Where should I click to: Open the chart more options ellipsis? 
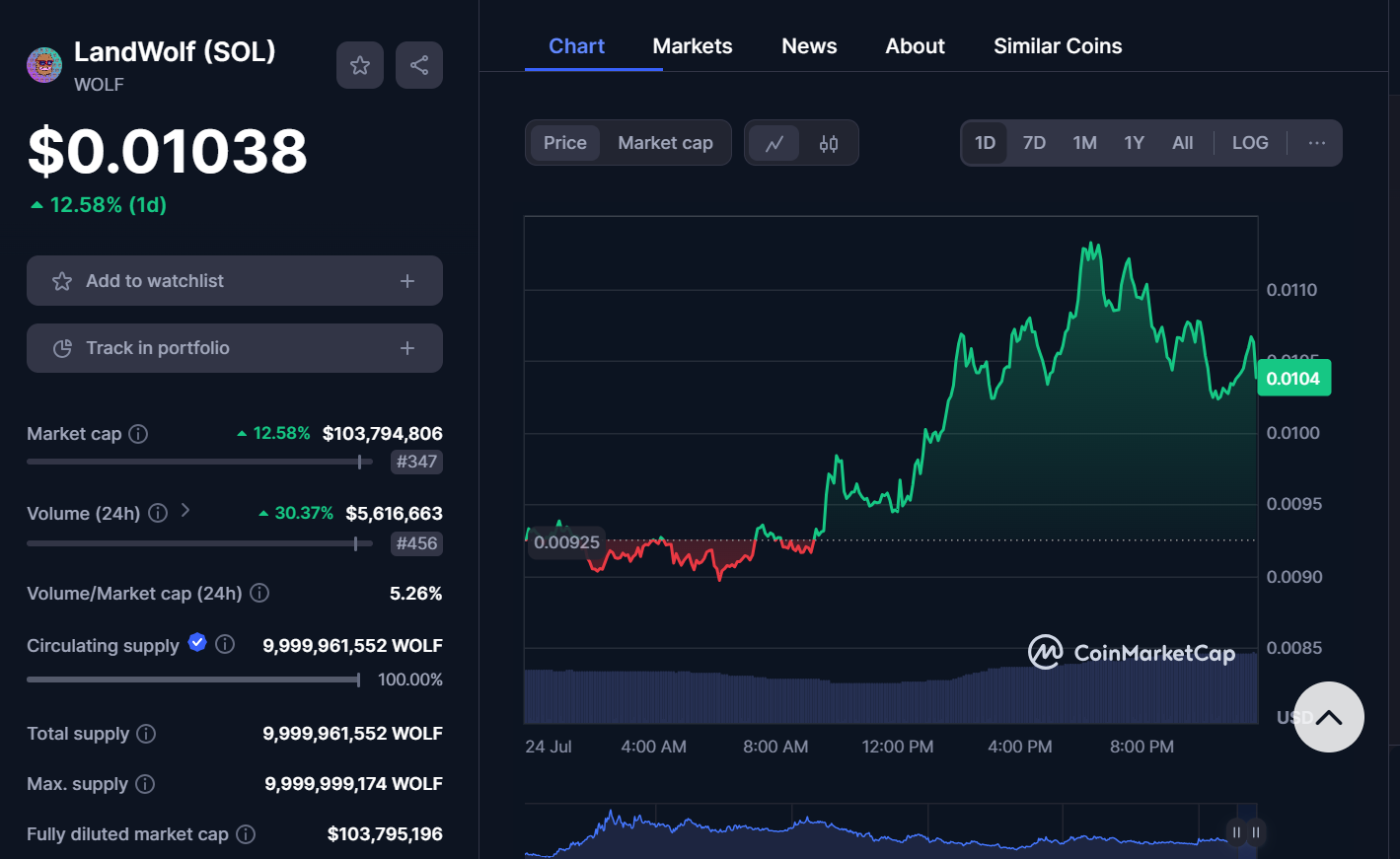tap(1317, 143)
